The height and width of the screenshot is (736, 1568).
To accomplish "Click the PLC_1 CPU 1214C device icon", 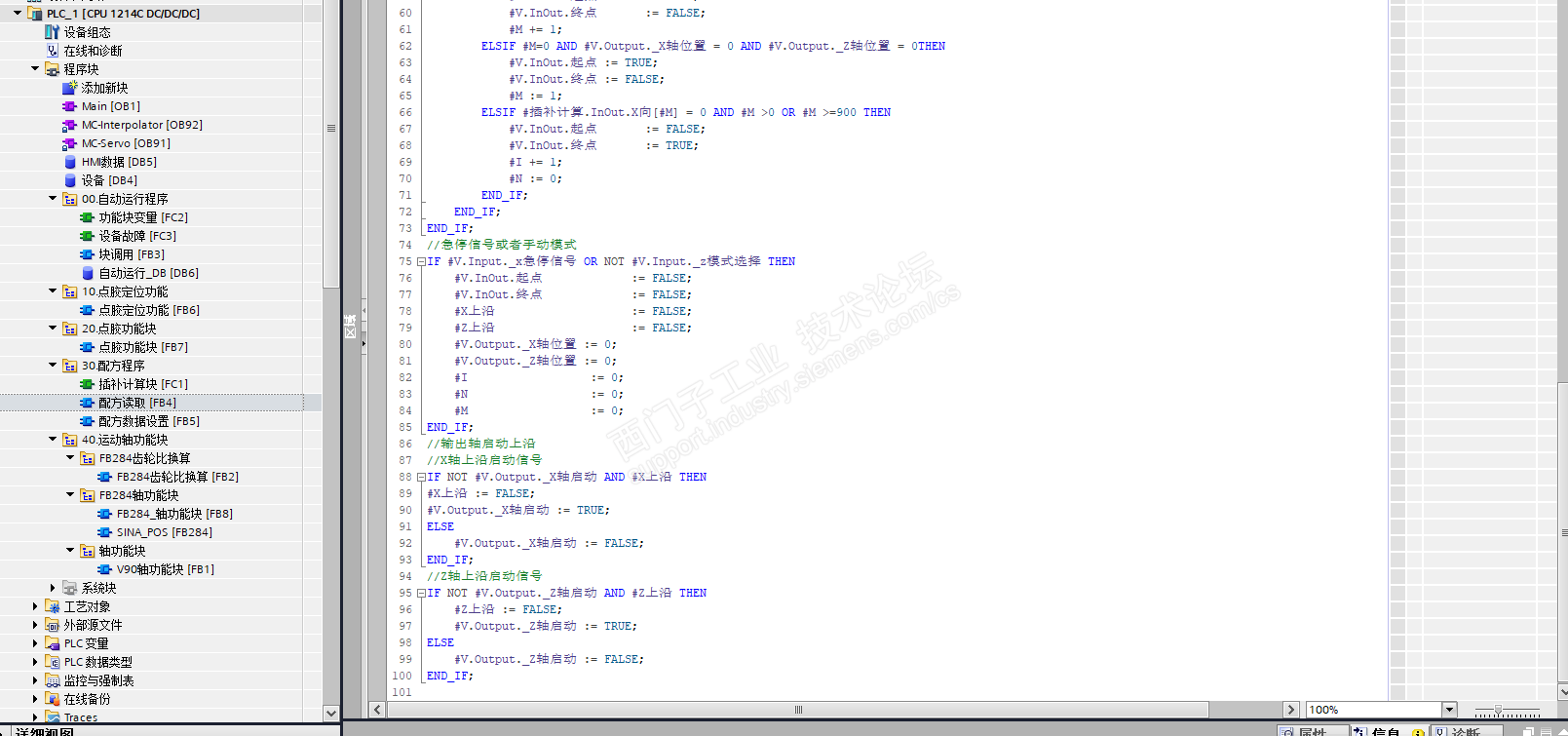I will click(x=35, y=14).
